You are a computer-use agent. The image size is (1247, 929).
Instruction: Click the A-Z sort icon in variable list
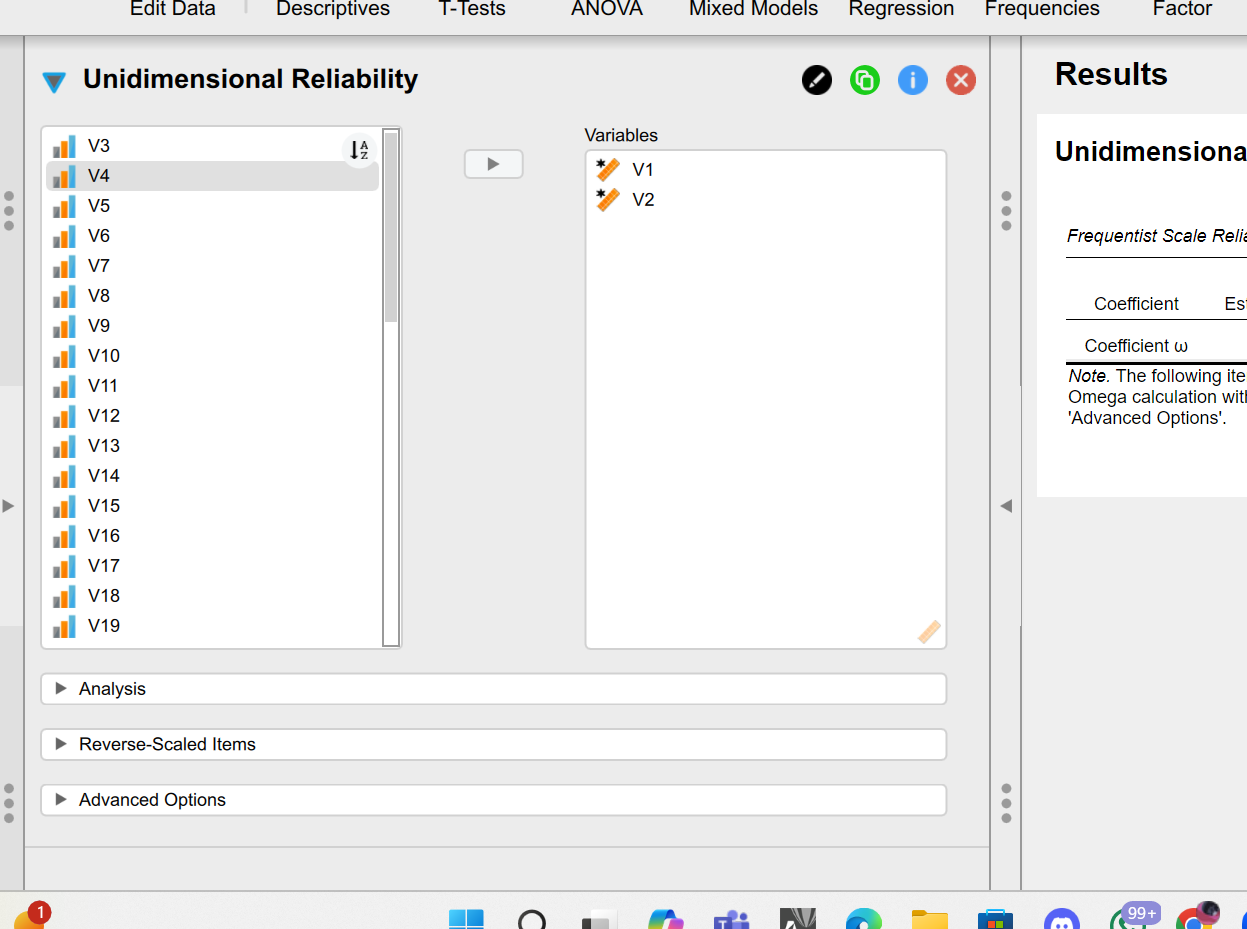[x=359, y=150]
